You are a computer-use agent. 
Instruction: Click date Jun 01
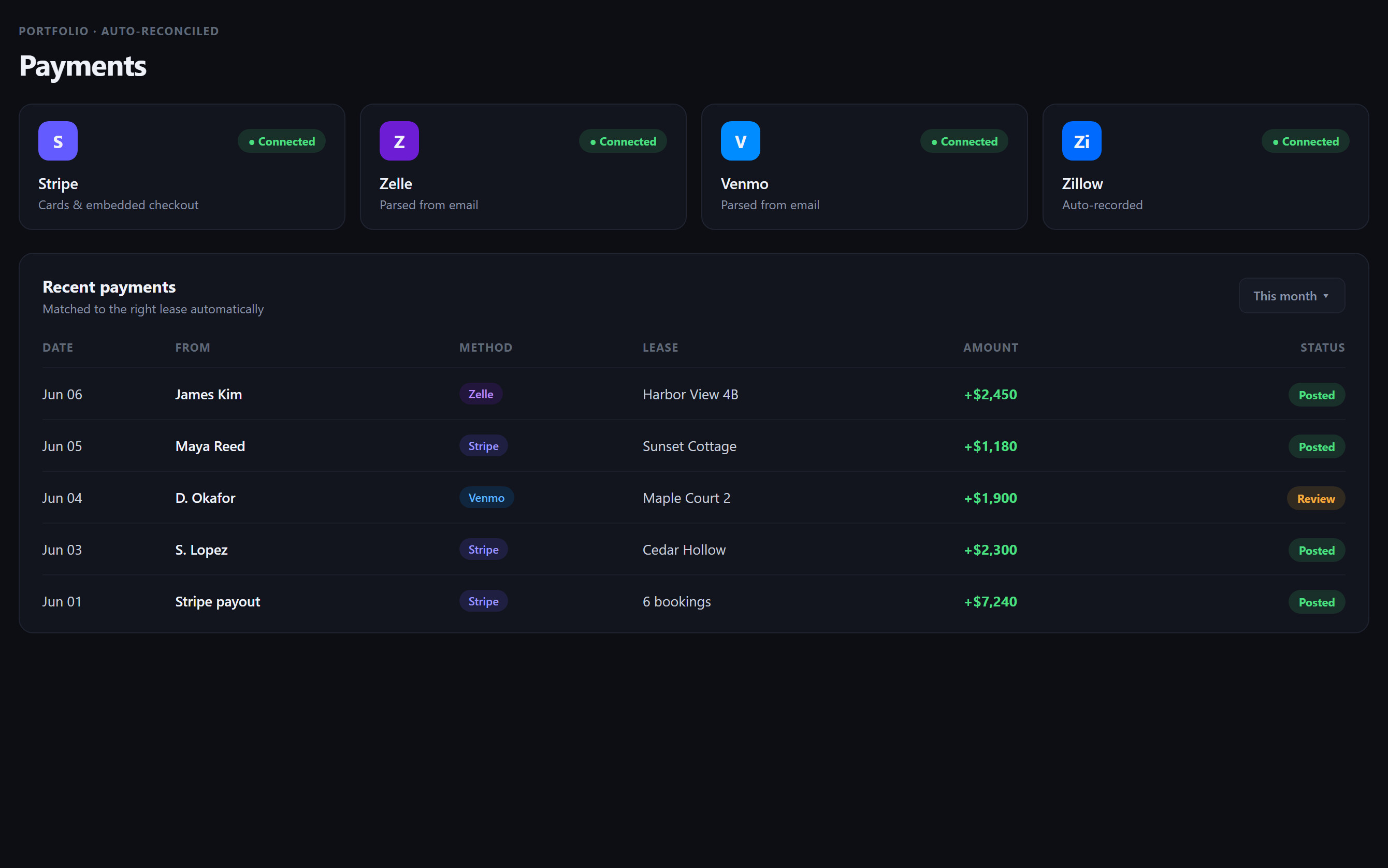click(62, 602)
